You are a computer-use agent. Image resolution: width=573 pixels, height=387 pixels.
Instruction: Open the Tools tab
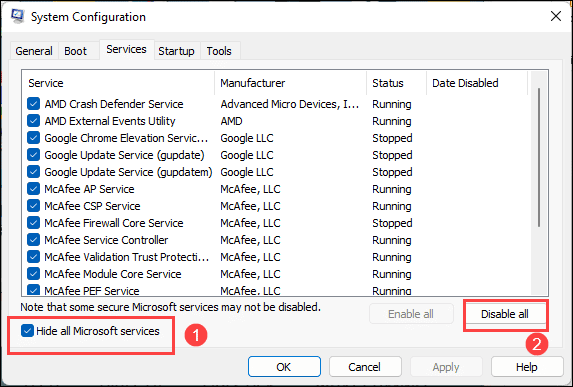pyautogui.click(x=219, y=51)
